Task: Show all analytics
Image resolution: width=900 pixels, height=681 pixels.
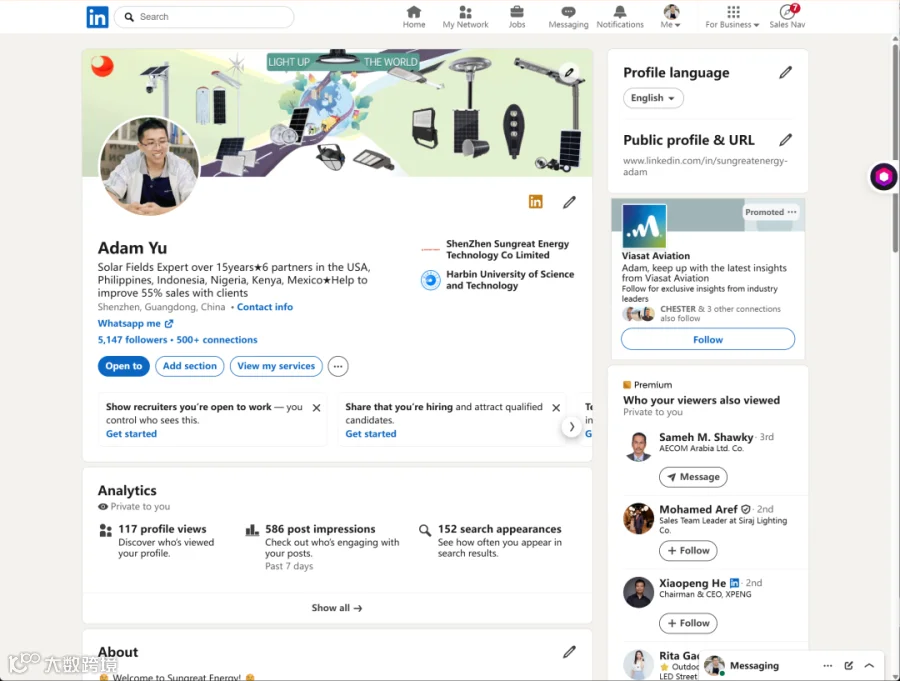Action: click(337, 608)
